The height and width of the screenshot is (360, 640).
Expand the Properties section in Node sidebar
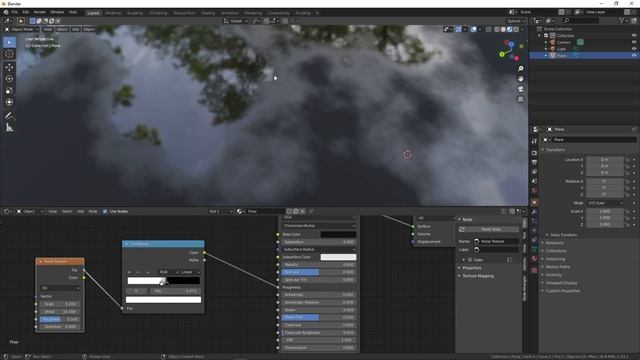[x=472, y=268]
